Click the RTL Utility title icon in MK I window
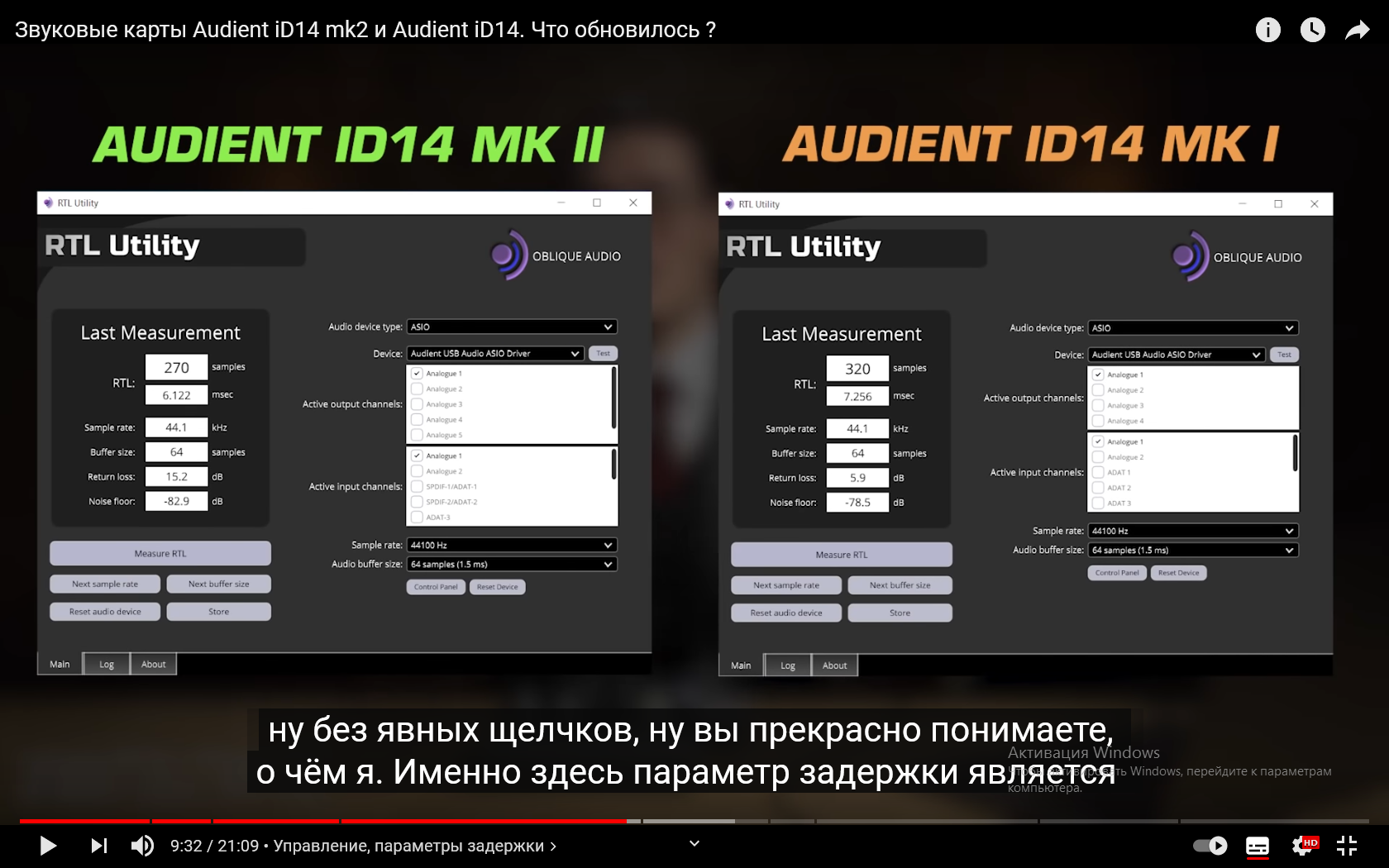1389x868 pixels. point(730,204)
